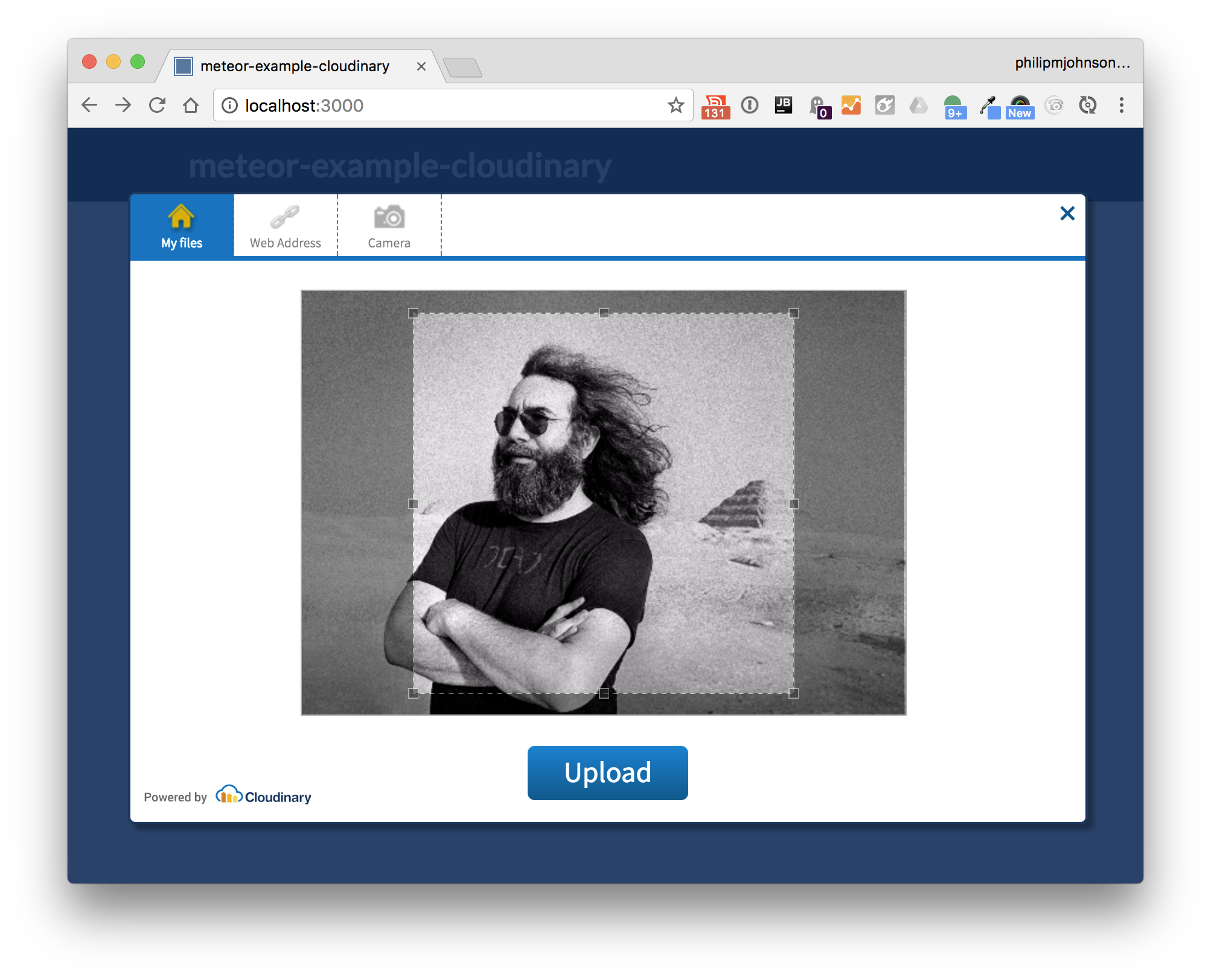
Task: Open Chrome's three-dot menu
Action: pos(1121,106)
